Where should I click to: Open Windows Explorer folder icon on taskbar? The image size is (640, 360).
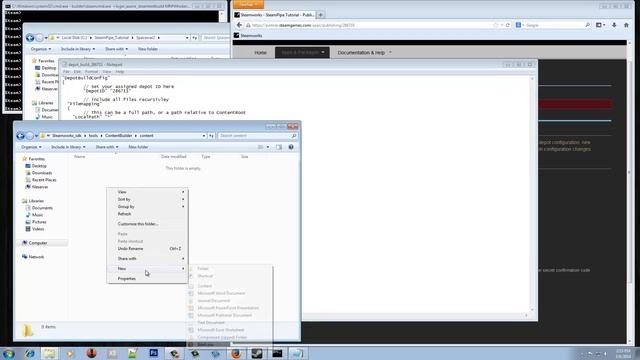pos(50,353)
